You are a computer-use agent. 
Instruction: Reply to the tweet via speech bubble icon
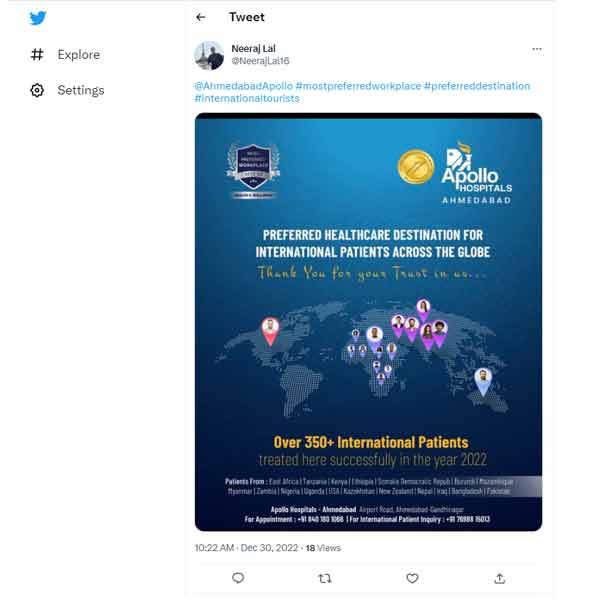238,578
